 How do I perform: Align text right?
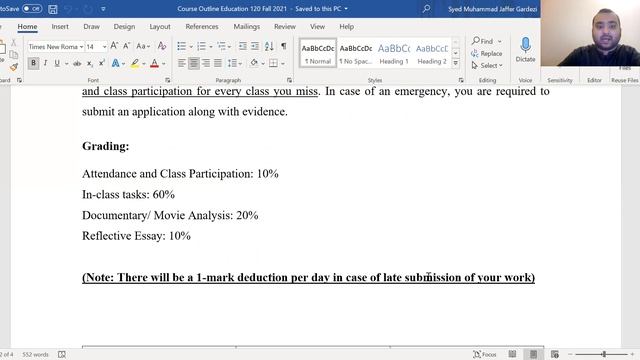[x=206, y=63]
